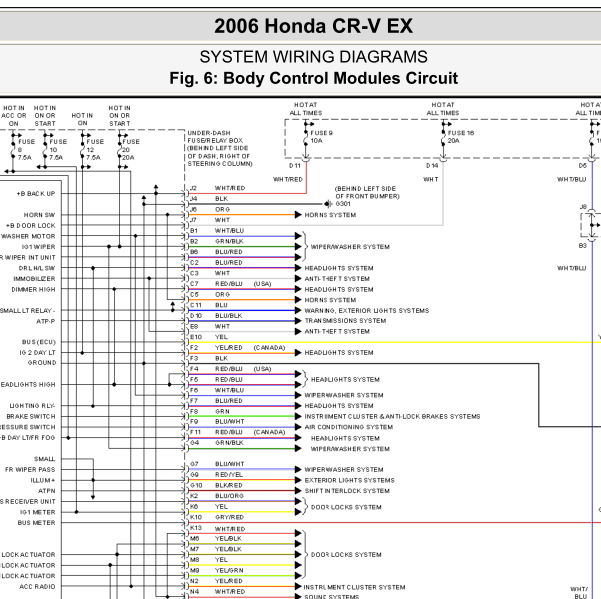
Task: Click the K10 GRY/RED pin label
Action: pyautogui.click(x=217, y=517)
